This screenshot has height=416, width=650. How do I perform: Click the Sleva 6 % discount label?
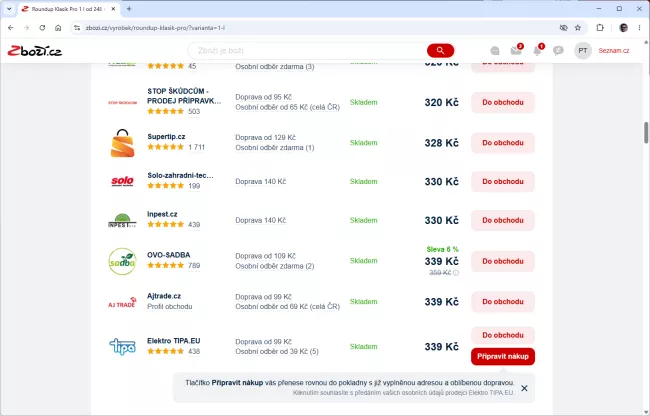click(x=442, y=249)
